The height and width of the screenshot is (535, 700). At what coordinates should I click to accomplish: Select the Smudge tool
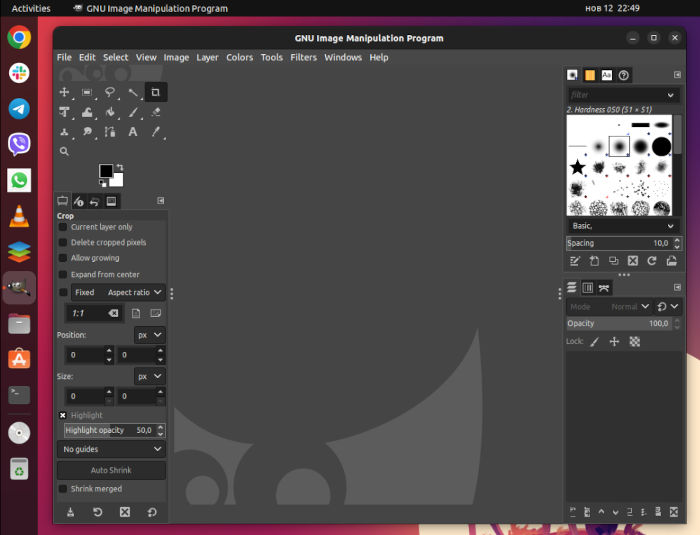pos(87,132)
